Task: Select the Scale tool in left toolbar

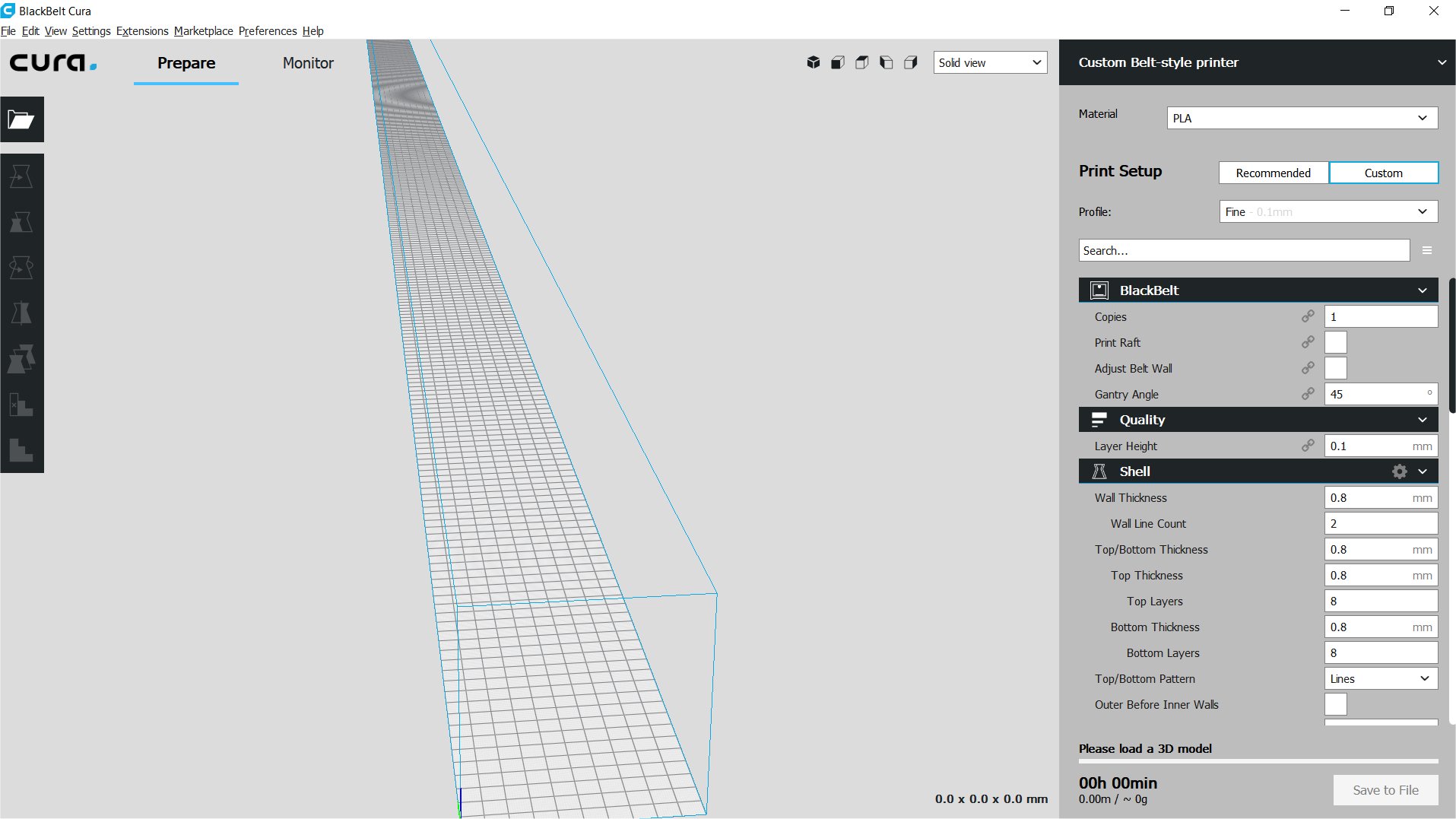Action: [x=21, y=222]
